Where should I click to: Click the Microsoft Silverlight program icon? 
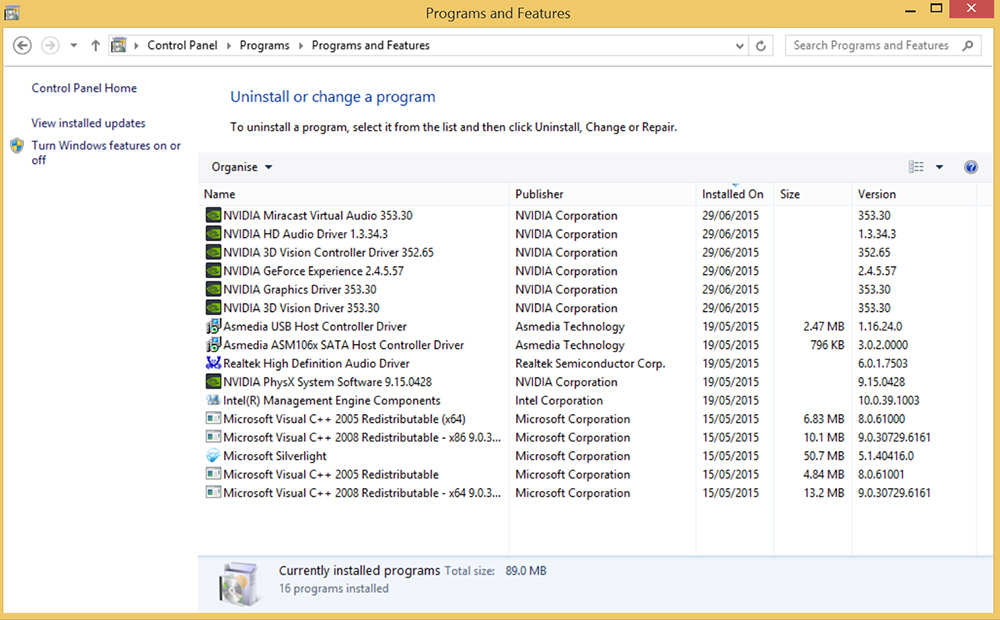point(213,456)
